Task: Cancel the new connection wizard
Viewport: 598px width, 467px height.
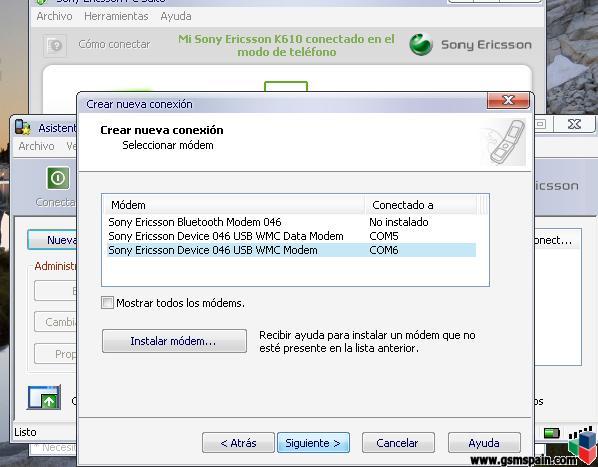Action: tap(398, 443)
